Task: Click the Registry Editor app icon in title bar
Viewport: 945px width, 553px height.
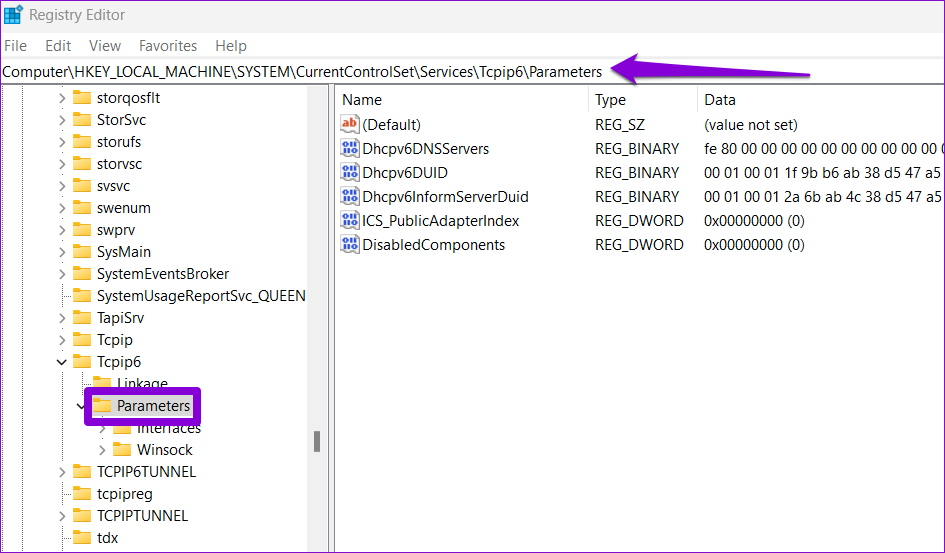Action: point(14,15)
